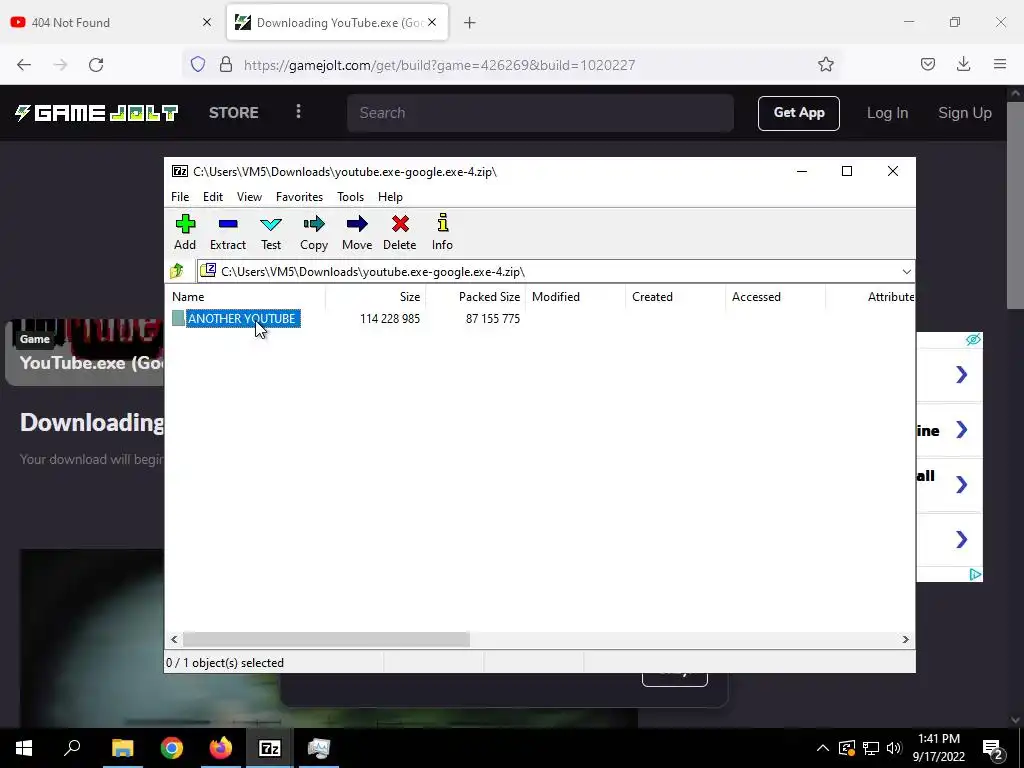
Task: Open the Info toolbar icon
Action: (x=442, y=232)
